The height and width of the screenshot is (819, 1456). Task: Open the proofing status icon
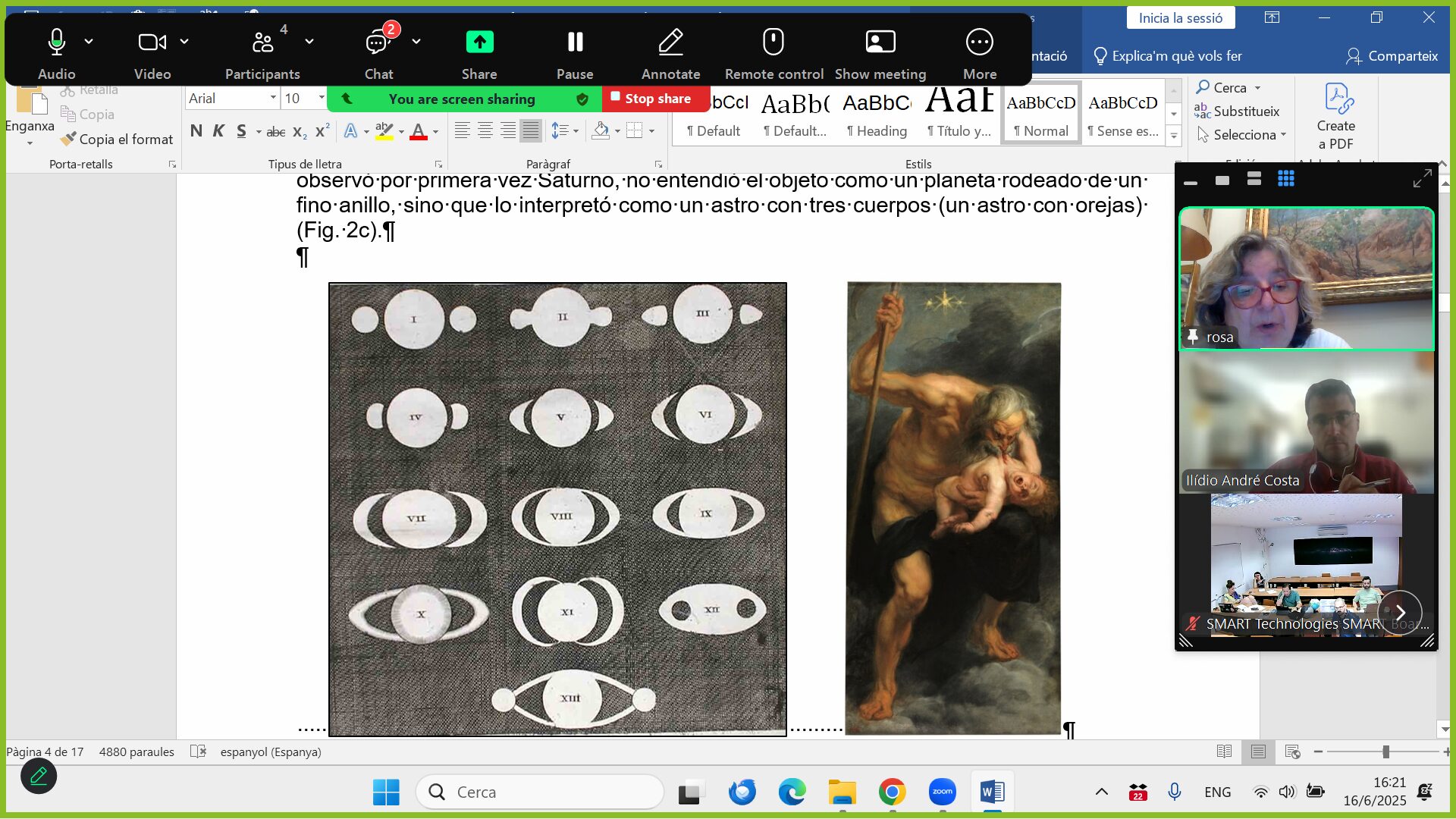coord(198,752)
